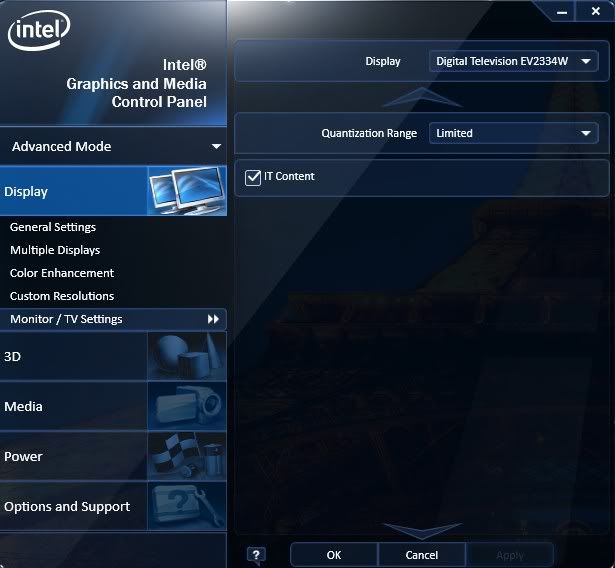Click the OK button
The width and height of the screenshot is (615, 568).
[x=334, y=555]
